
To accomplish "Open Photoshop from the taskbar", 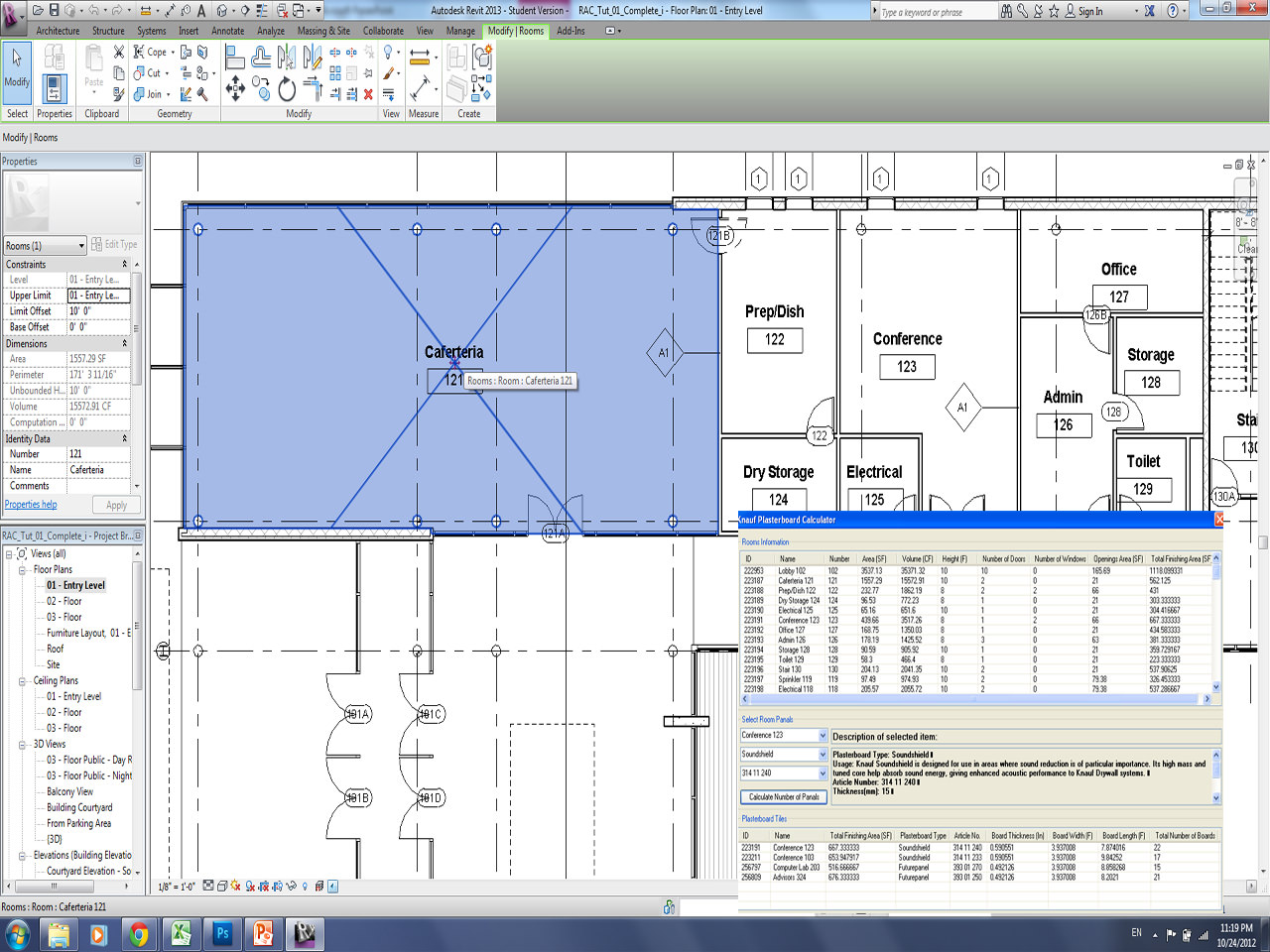I will [222, 933].
